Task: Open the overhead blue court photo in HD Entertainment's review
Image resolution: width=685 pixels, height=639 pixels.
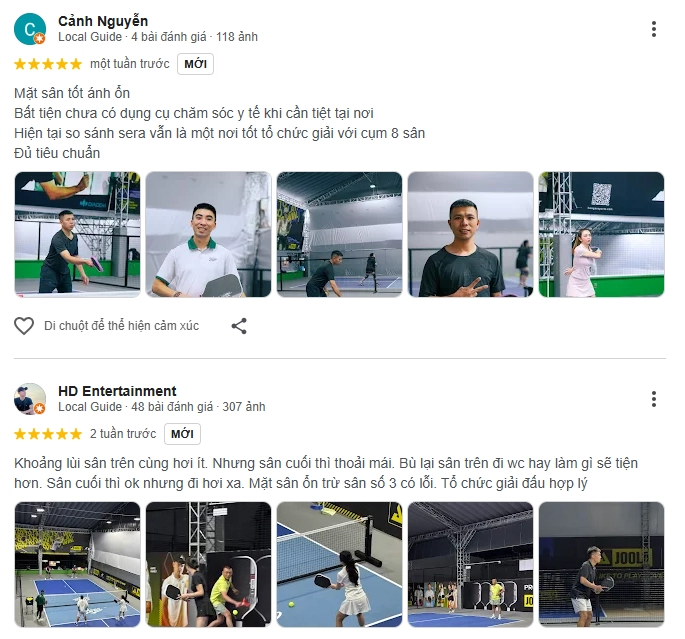Action: (77, 564)
